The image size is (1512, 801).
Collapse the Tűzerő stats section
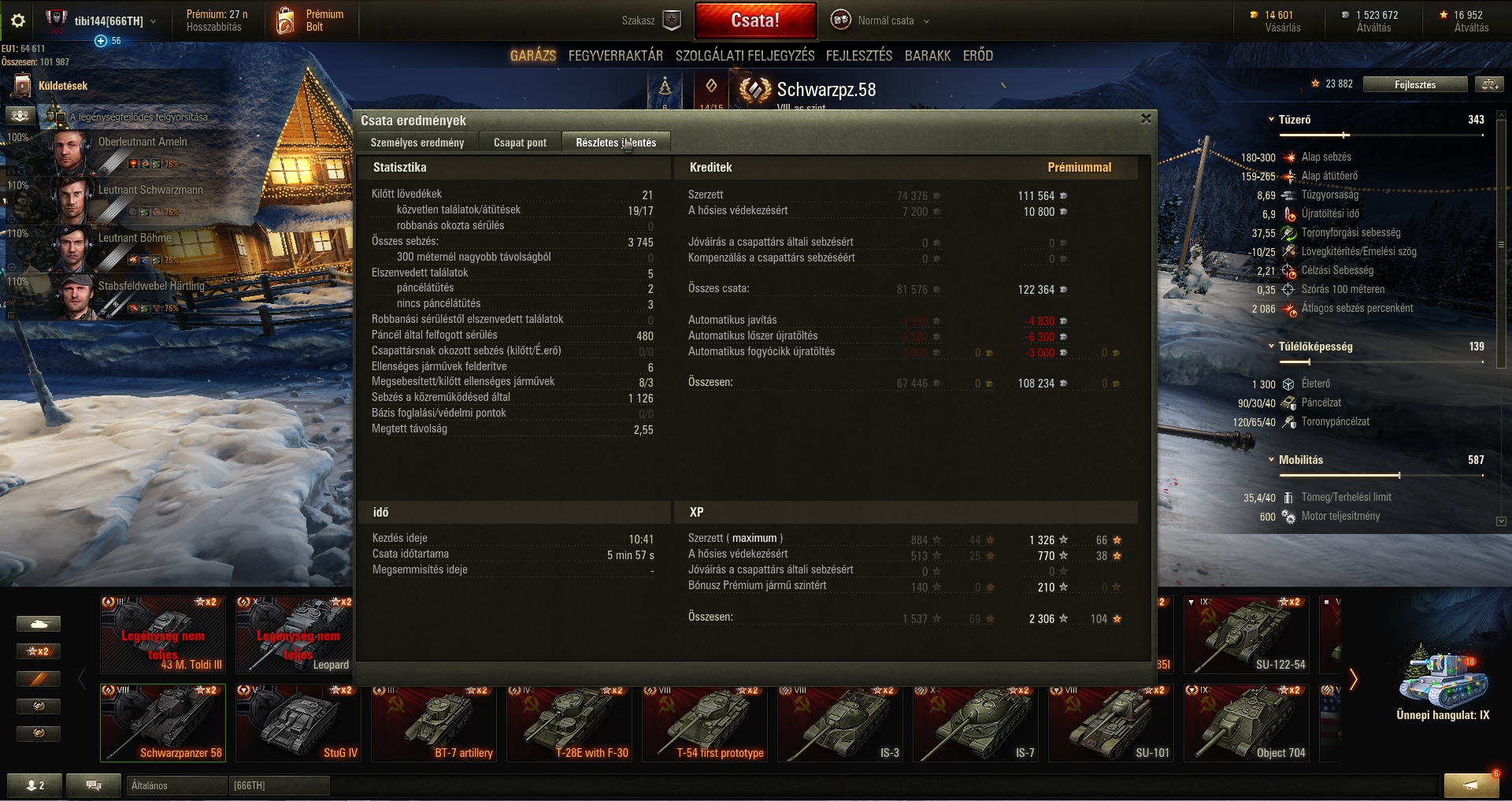[1271, 120]
